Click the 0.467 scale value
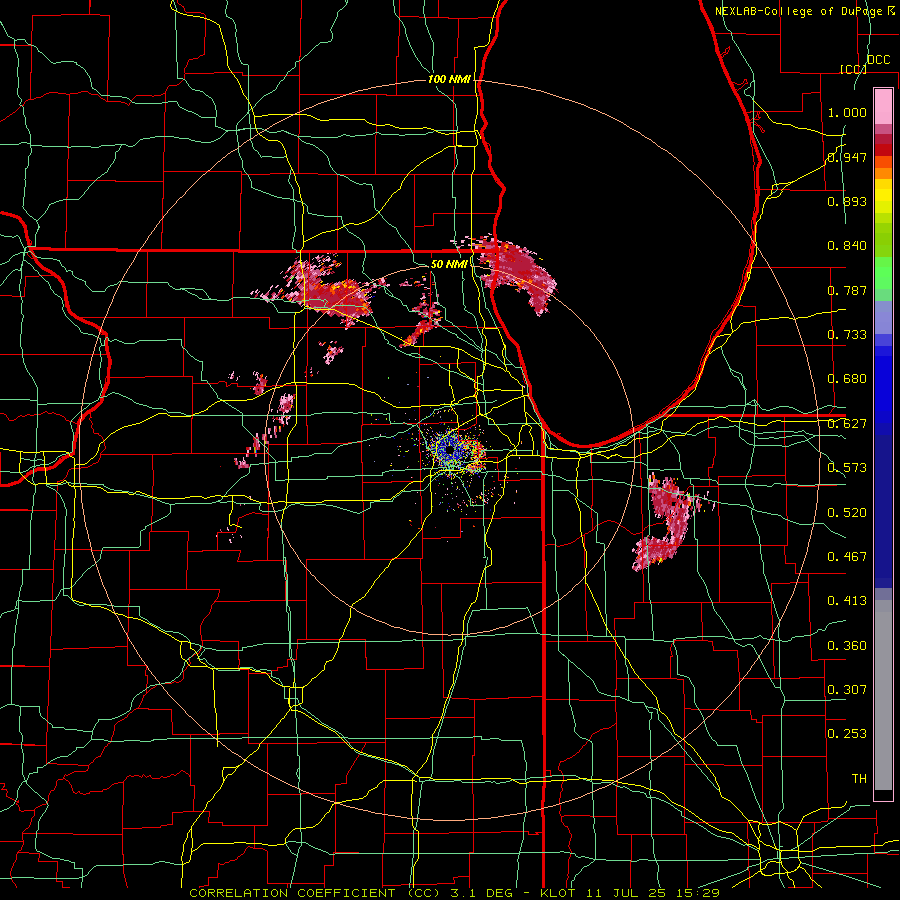Screen dimensions: 900x900 pyautogui.click(x=847, y=556)
